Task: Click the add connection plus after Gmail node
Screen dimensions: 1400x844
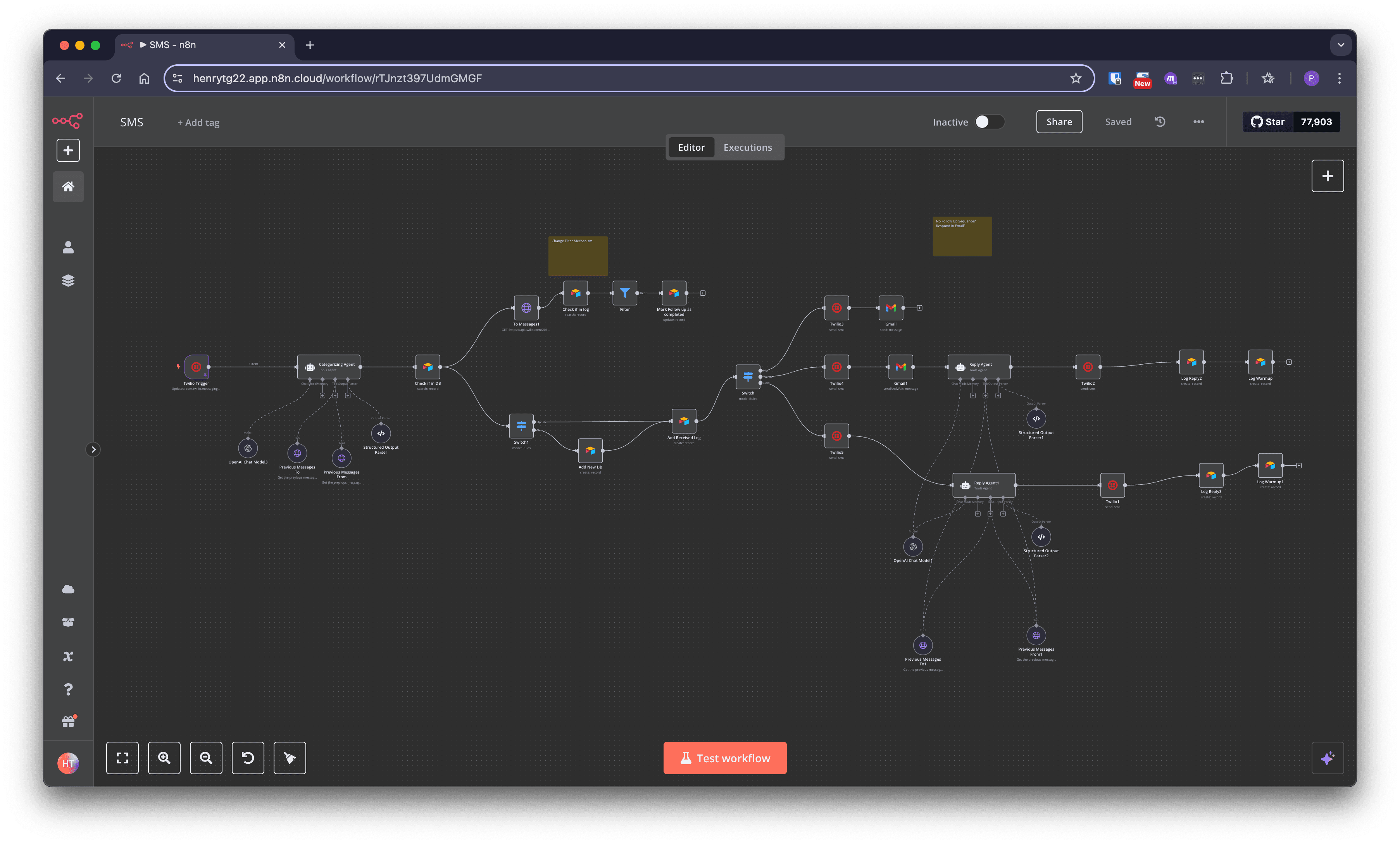Action: (x=919, y=308)
